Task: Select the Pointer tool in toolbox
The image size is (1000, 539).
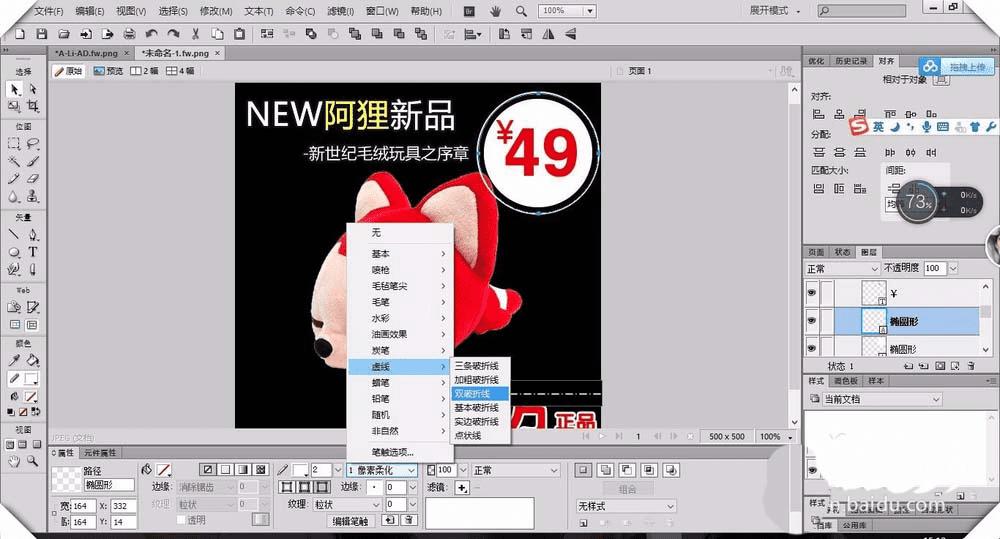Action: (x=14, y=89)
